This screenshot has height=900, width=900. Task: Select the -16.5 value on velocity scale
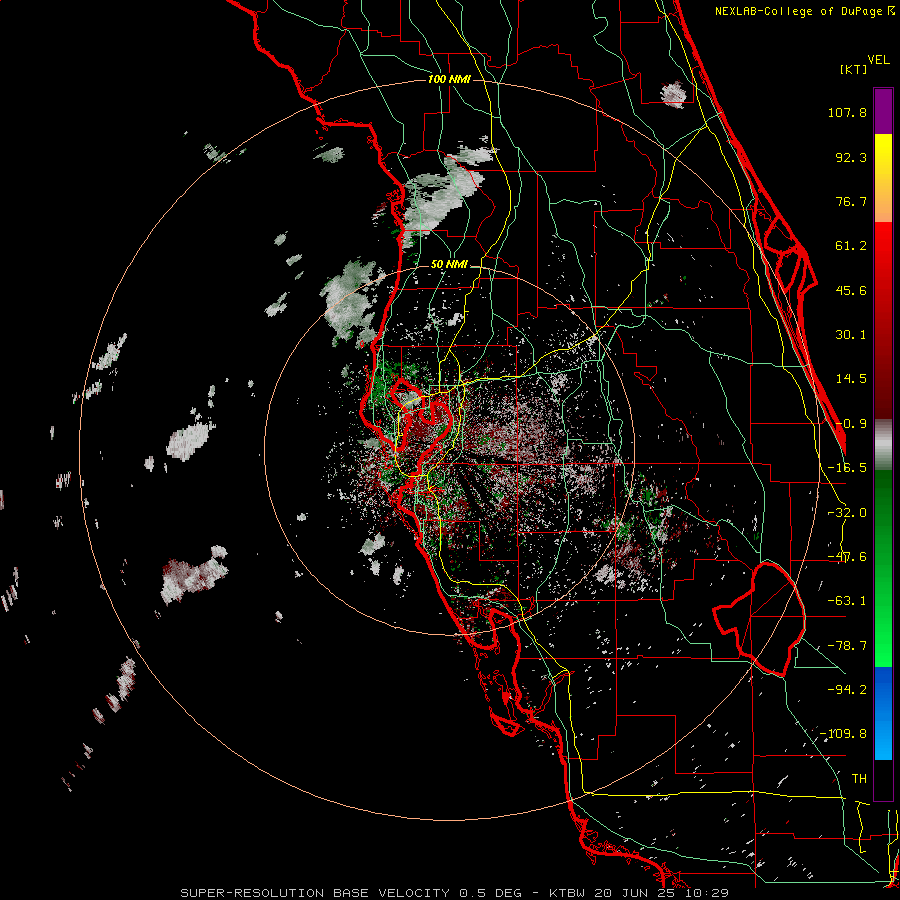tap(847, 468)
